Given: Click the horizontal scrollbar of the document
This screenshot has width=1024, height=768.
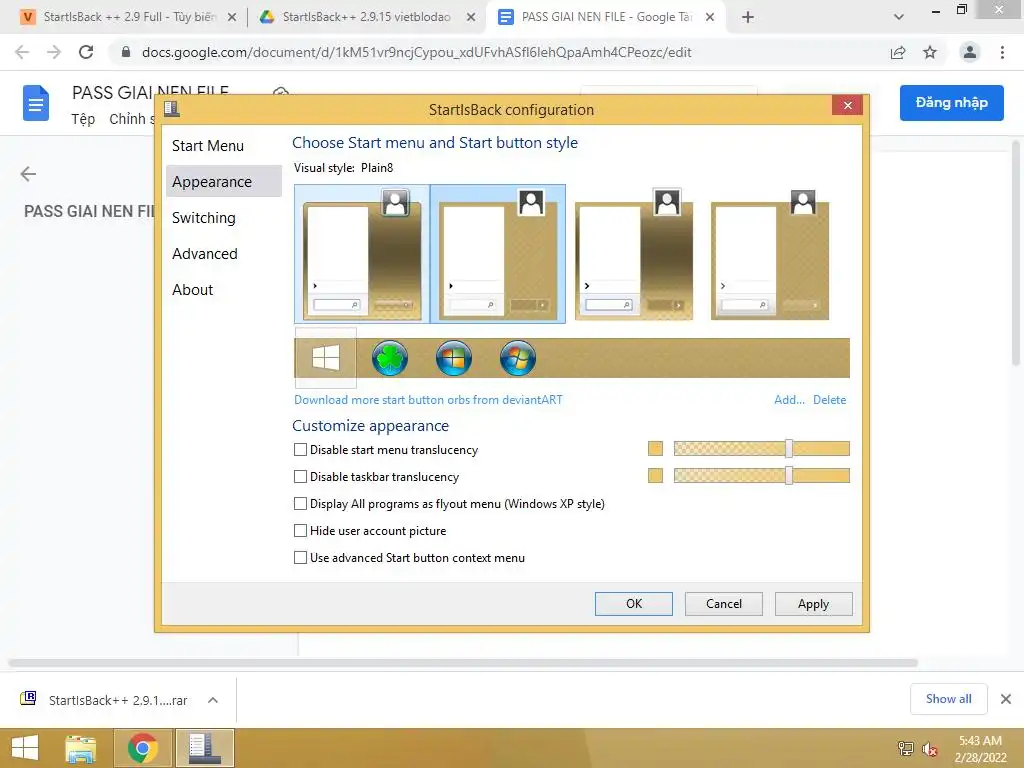Looking at the screenshot, I should (463, 663).
